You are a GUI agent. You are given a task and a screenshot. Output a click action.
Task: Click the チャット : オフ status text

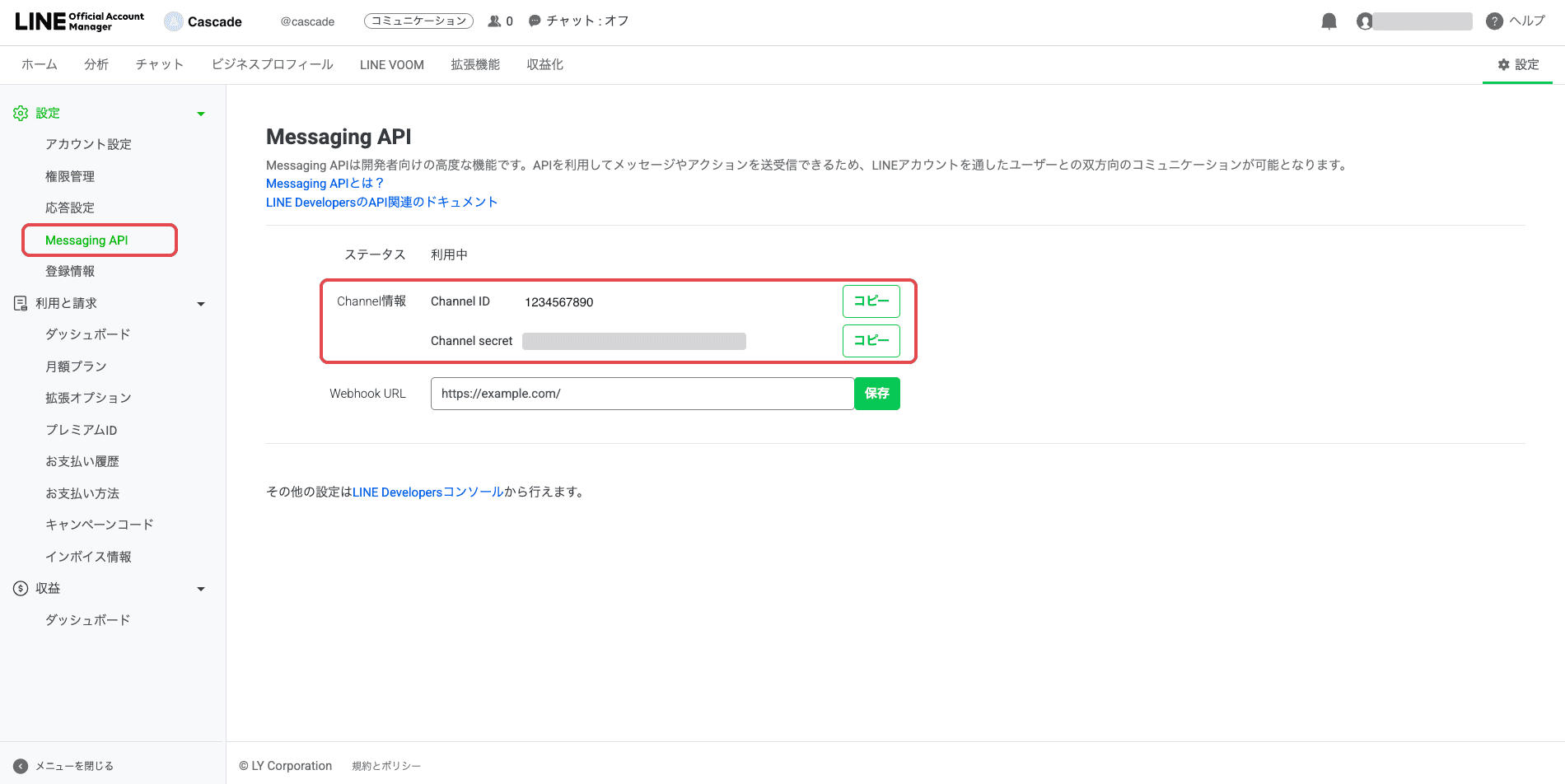(x=587, y=21)
